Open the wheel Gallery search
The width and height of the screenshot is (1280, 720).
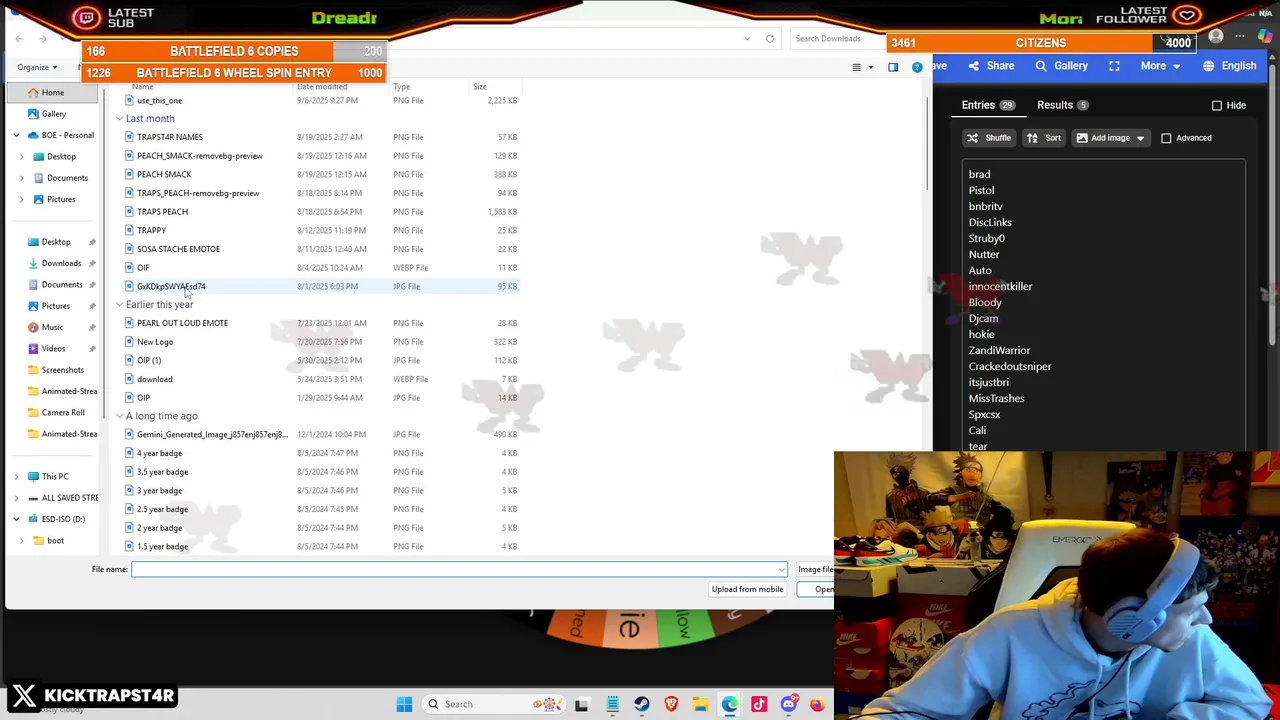click(1061, 66)
